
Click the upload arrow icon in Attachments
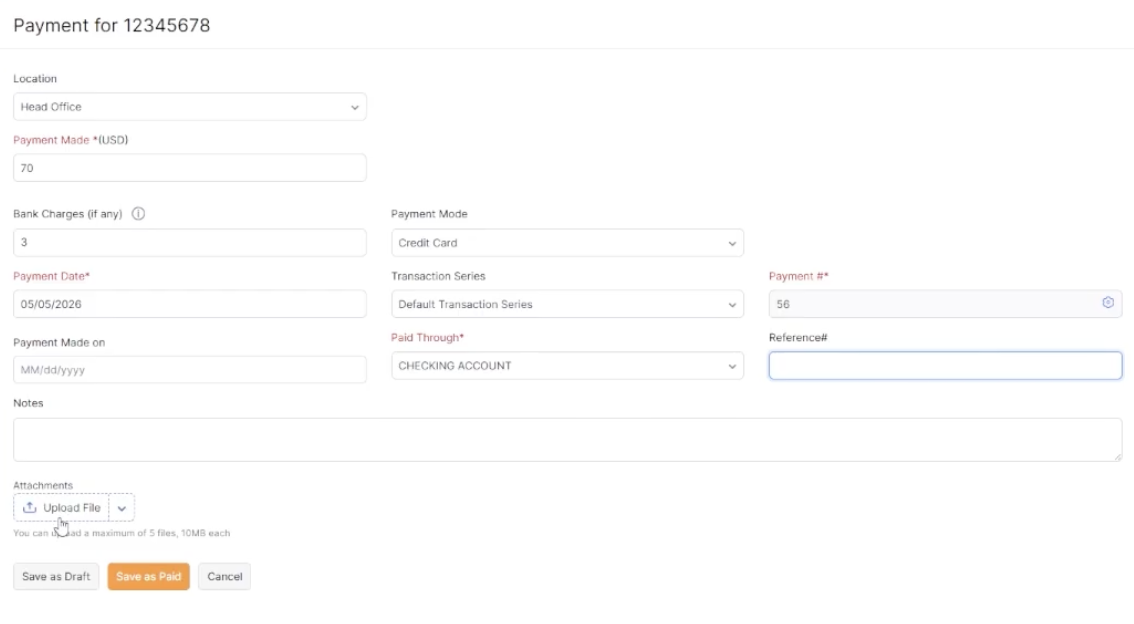coord(30,508)
